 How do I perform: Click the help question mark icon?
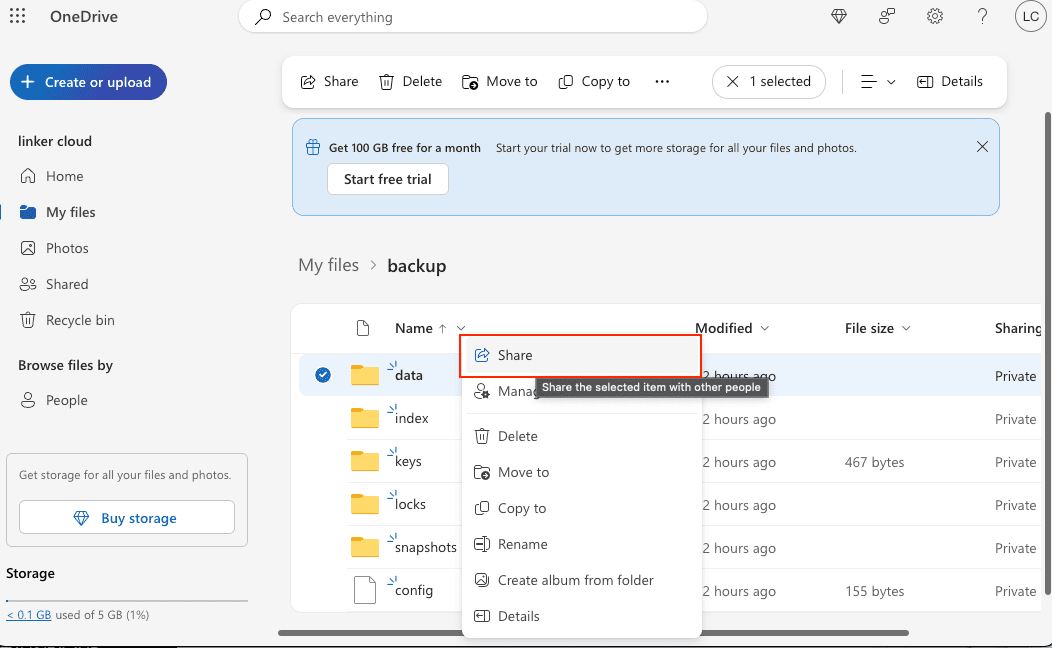point(982,16)
